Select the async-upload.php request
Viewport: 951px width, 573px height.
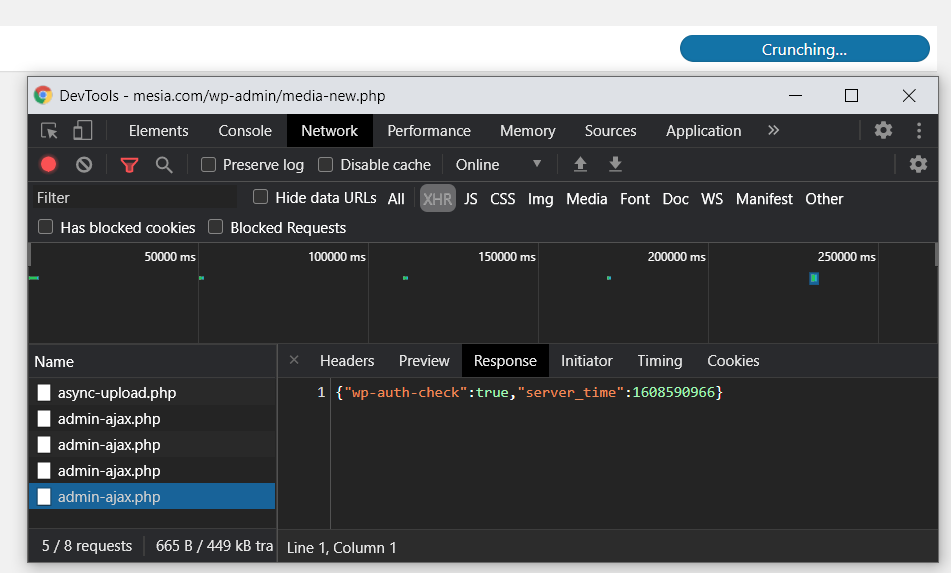click(152, 392)
